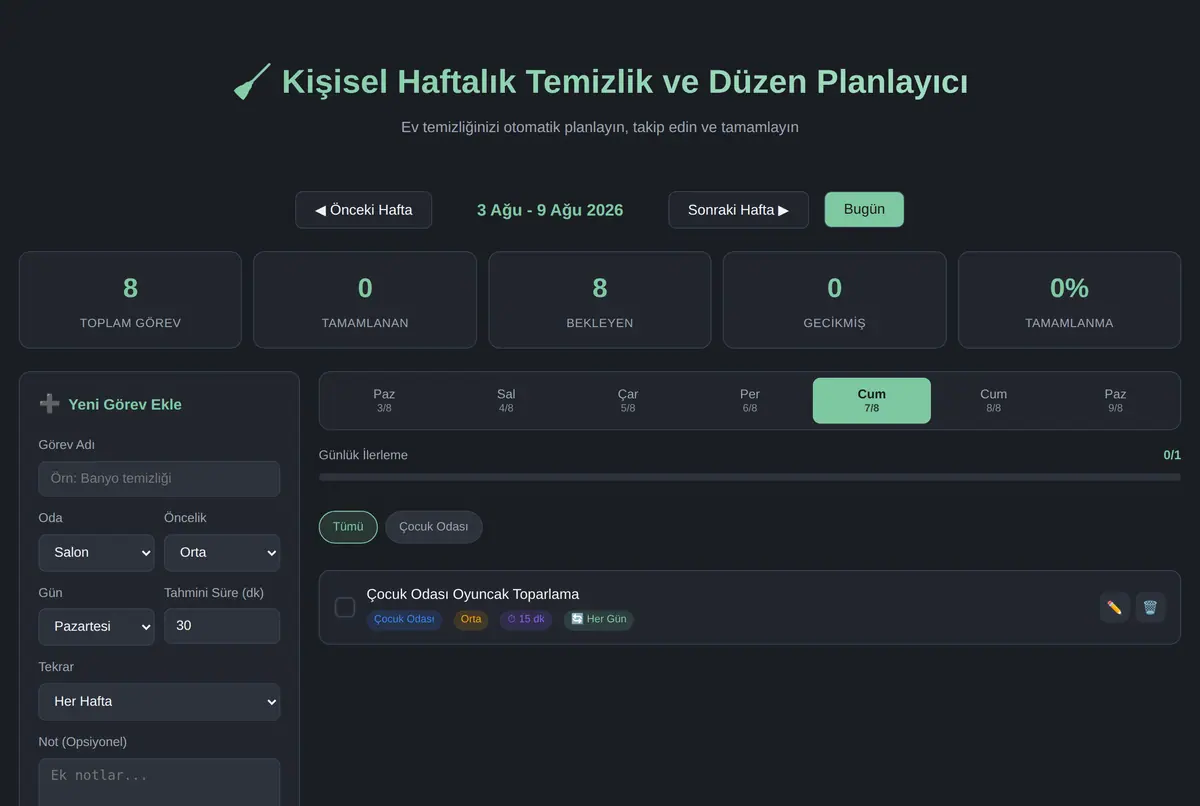This screenshot has height=806, width=1200.
Task: Click the Bekleyen stat card
Action: pos(600,300)
